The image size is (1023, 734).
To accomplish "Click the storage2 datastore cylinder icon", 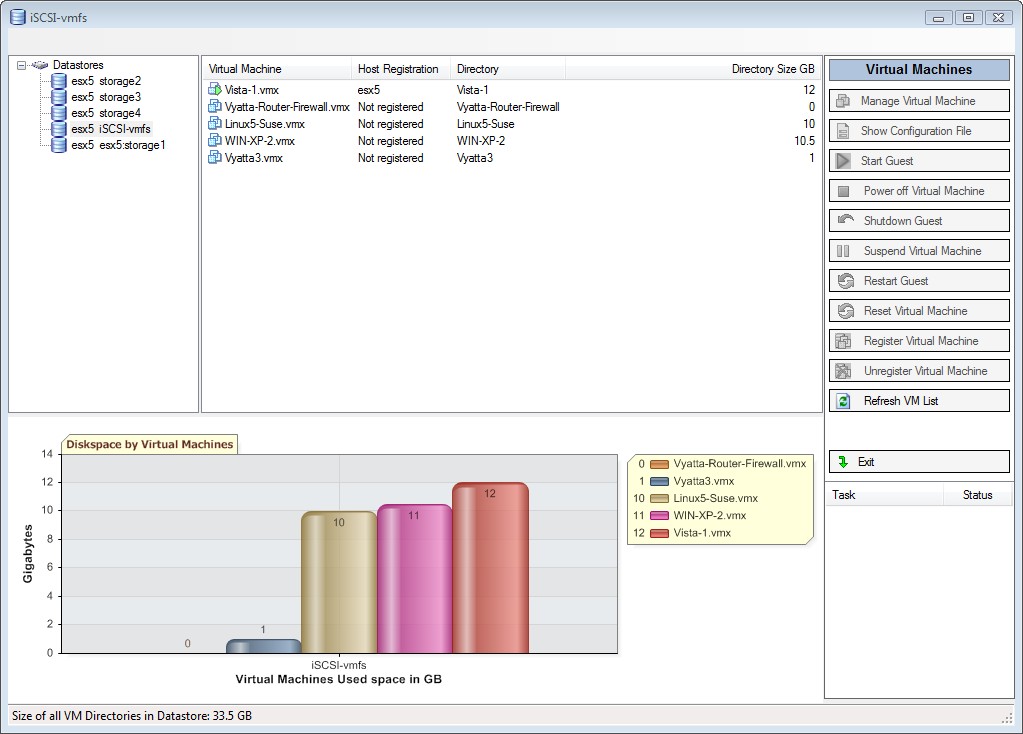I will 59,81.
